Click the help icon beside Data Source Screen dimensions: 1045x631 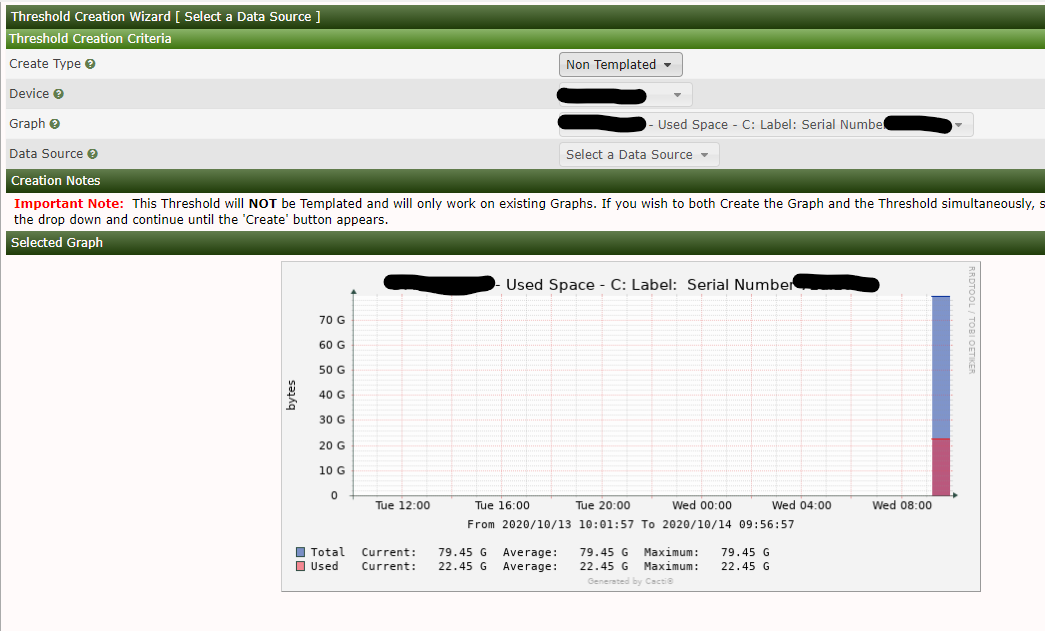(93, 154)
